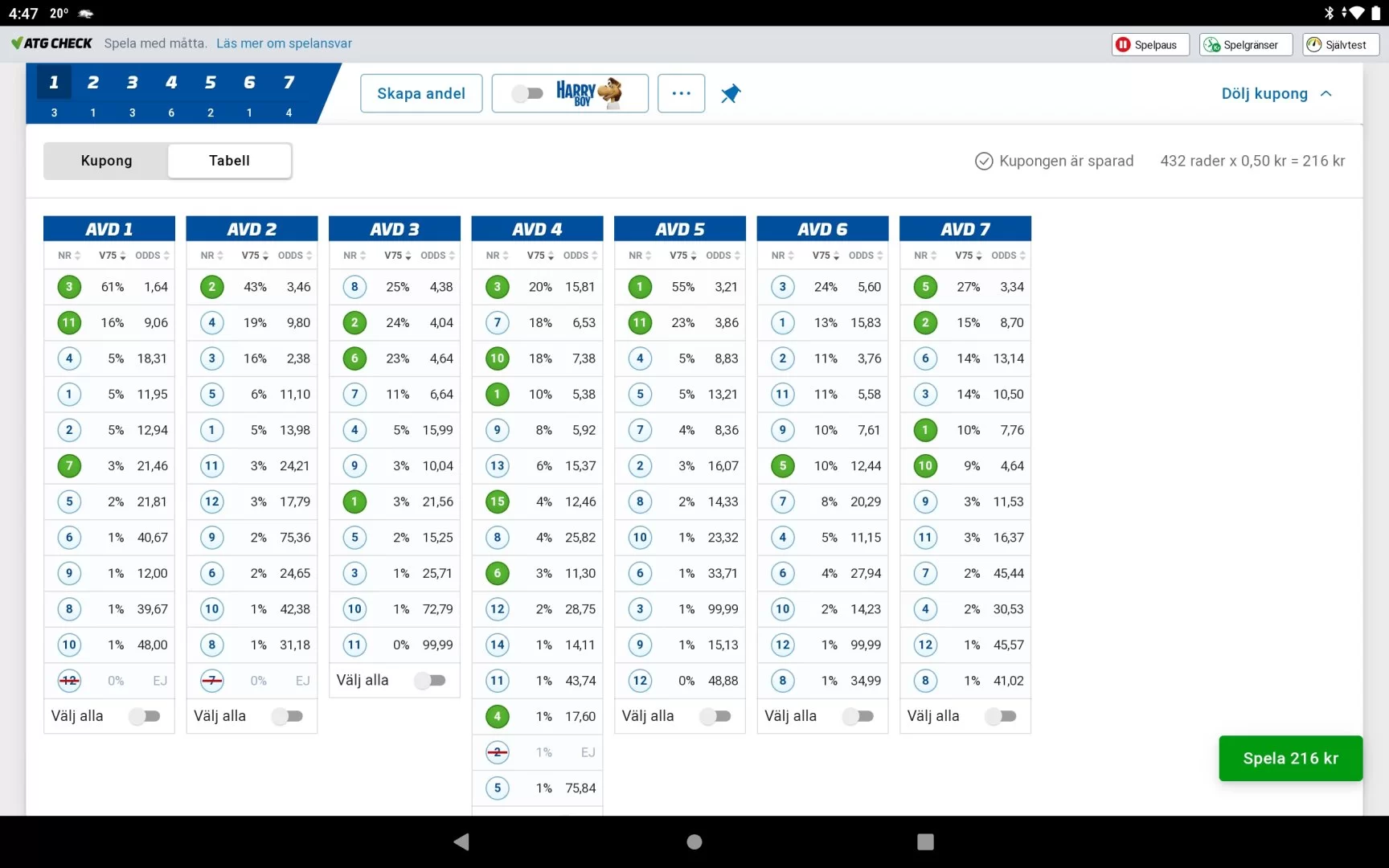The height and width of the screenshot is (868, 1389).
Task: Click the Skapa andel button
Action: pos(421,93)
